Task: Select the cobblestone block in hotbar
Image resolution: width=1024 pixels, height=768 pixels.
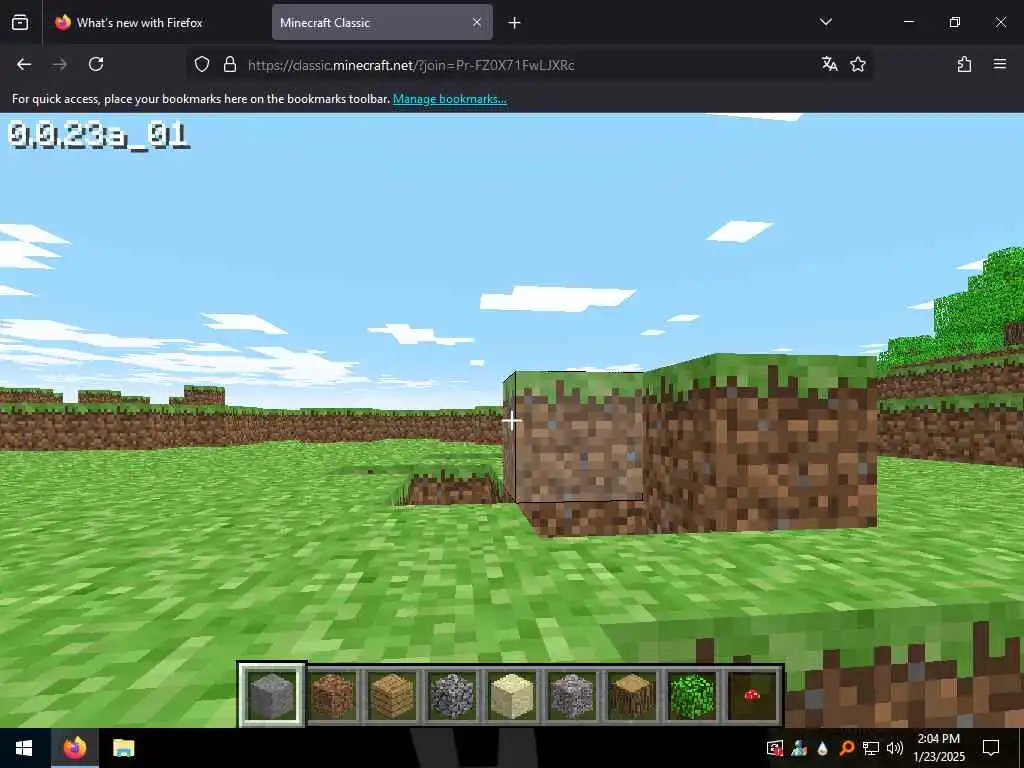Action: pyautogui.click(x=452, y=696)
